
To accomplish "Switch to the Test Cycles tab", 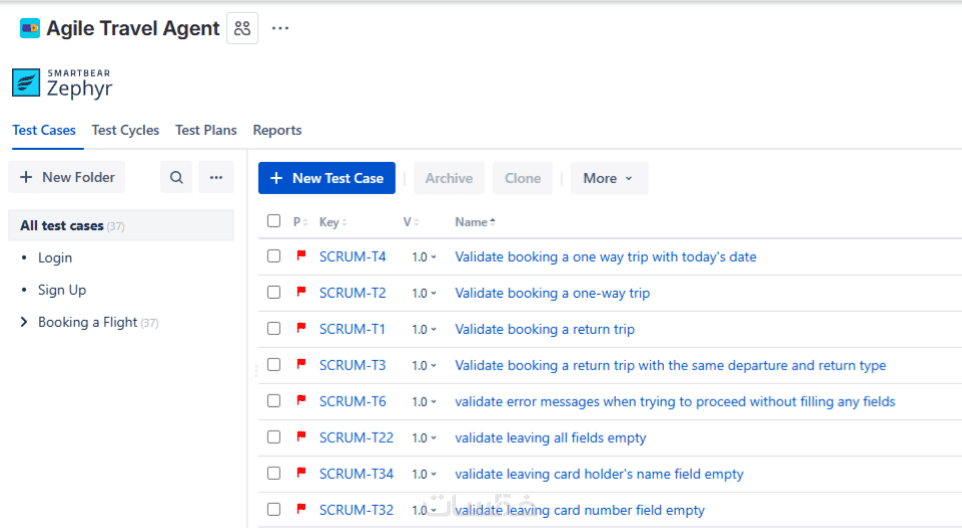I will [125, 130].
